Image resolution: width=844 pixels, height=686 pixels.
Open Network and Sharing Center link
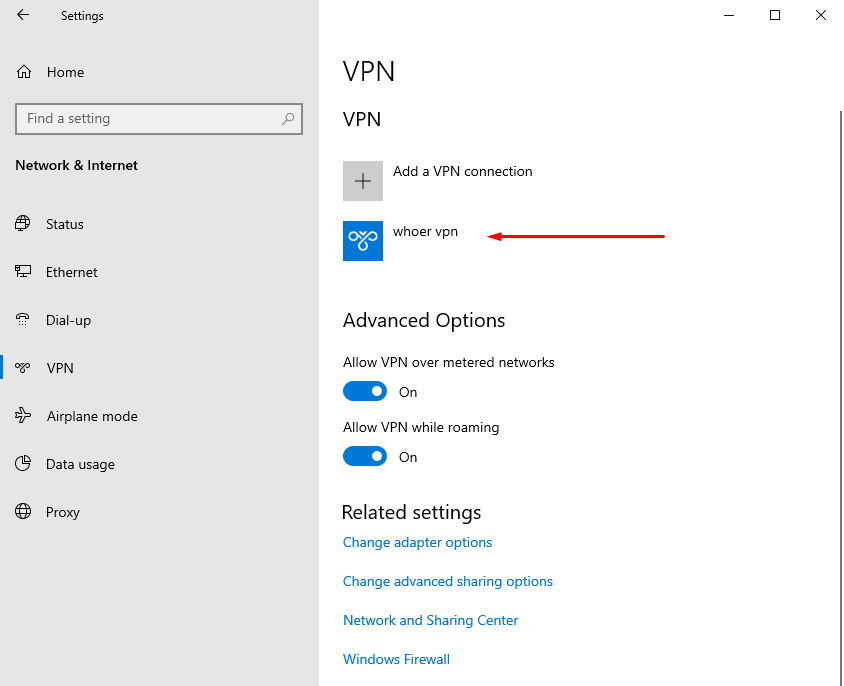pyautogui.click(x=431, y=620)
